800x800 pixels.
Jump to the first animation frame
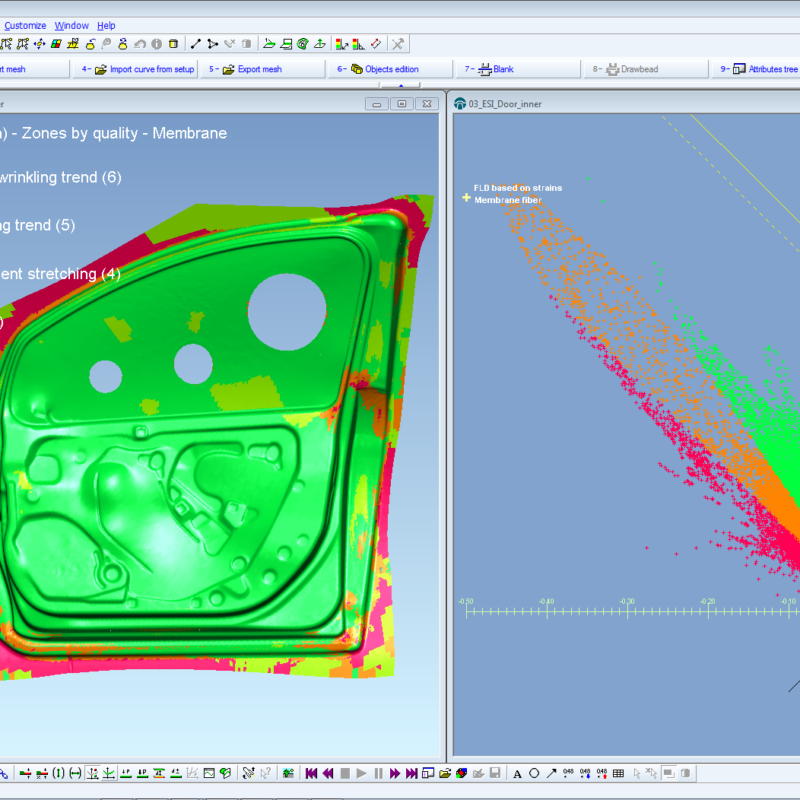pyautogui.click(x=312, y=773)
